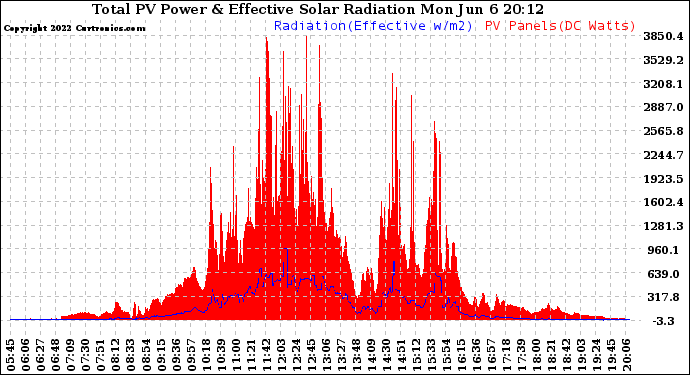This screenshot has width=690, height=375.
Task: Click the x-axis time label 13:48
Action: click(356, 355)
